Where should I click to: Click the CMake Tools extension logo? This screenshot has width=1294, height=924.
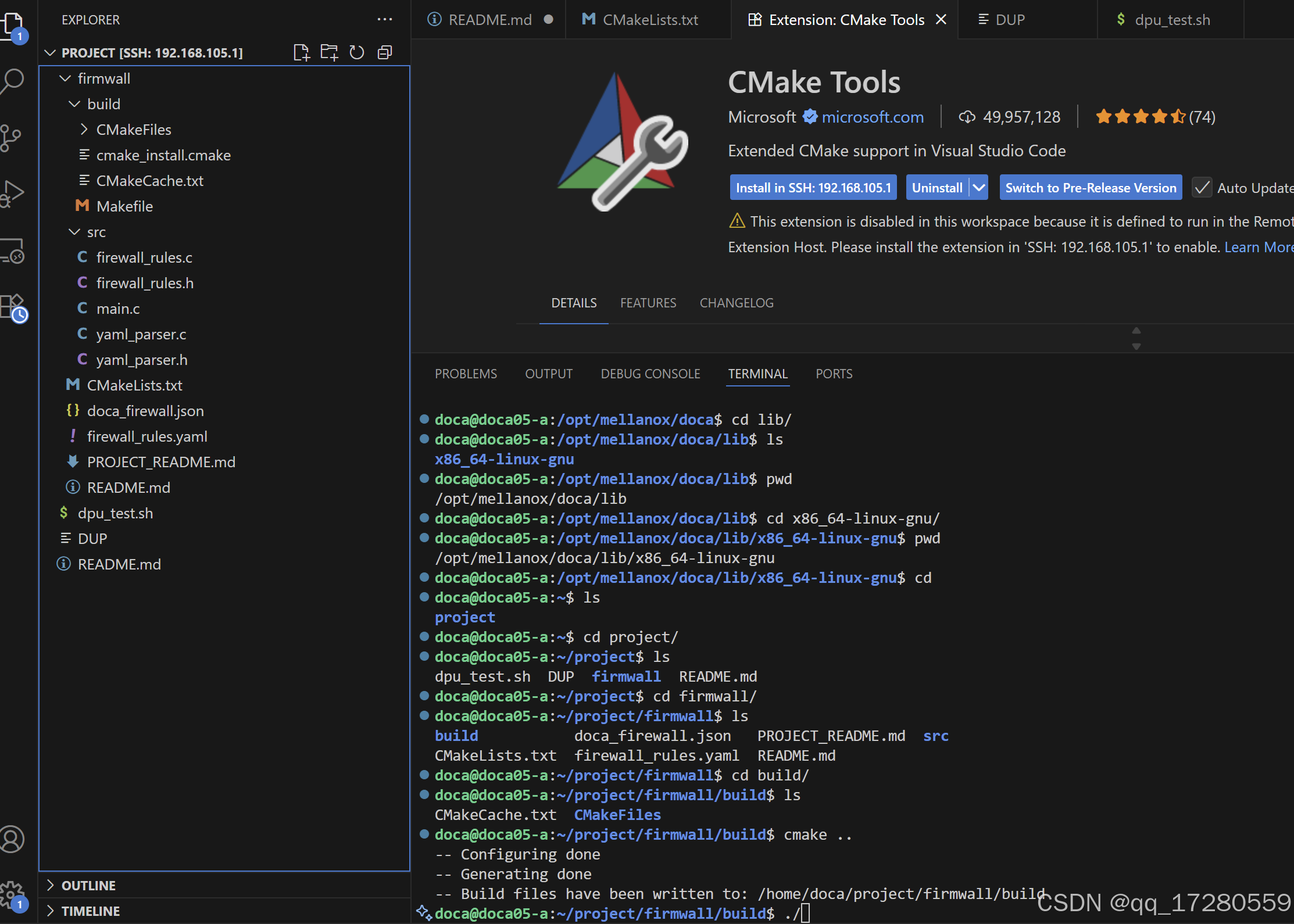tap(623, 141)
